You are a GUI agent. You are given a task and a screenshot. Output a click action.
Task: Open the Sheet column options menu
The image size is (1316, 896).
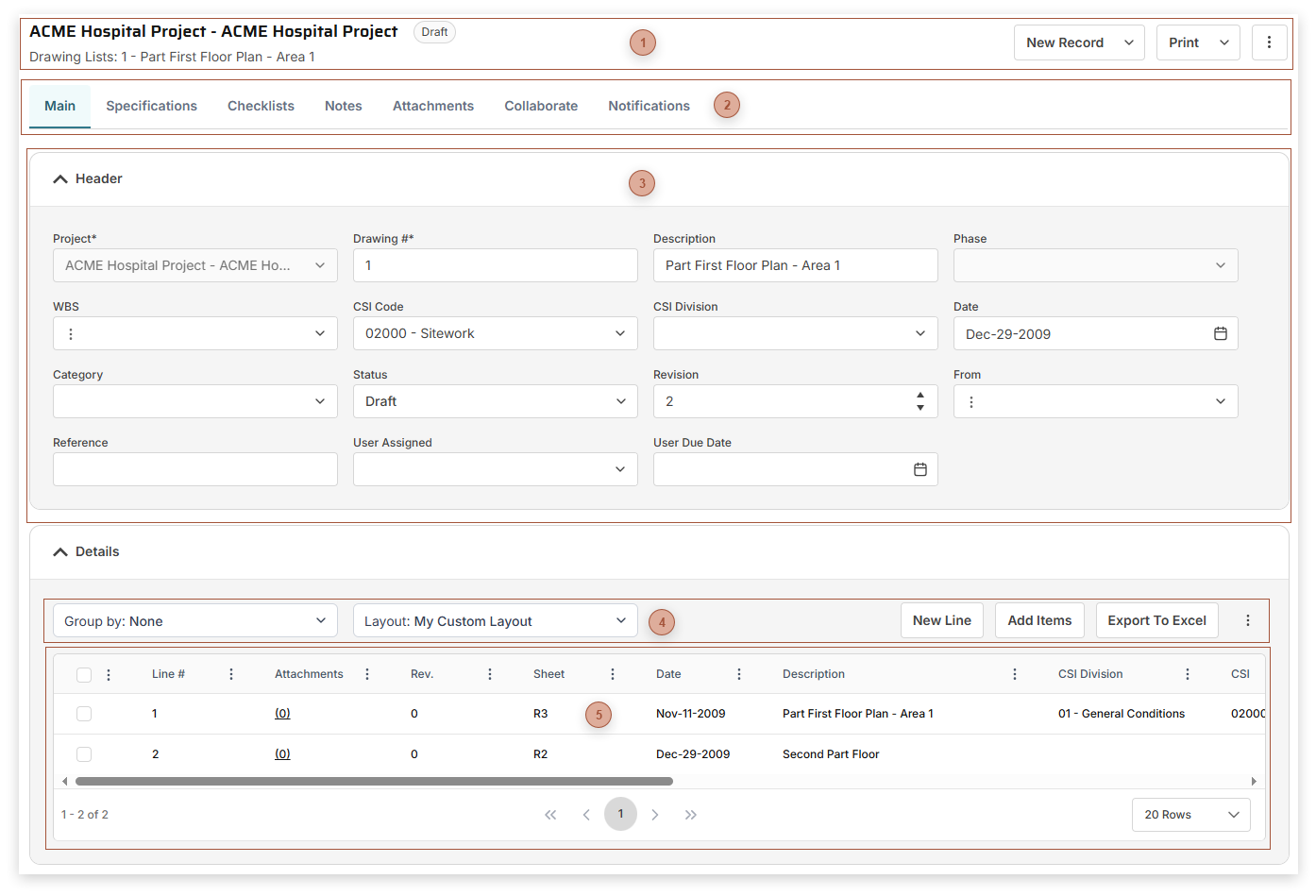coord(613,674)
